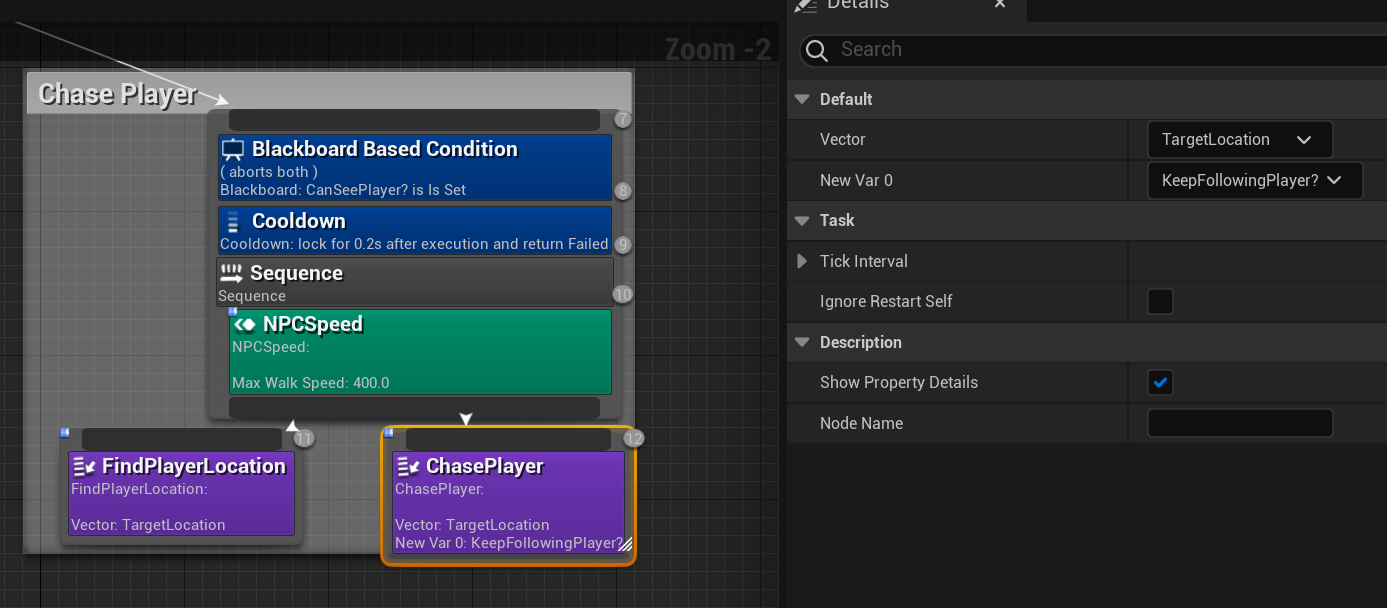Click the Details panel pencil icon
The image size is (1387, 608).
point(805,5)
